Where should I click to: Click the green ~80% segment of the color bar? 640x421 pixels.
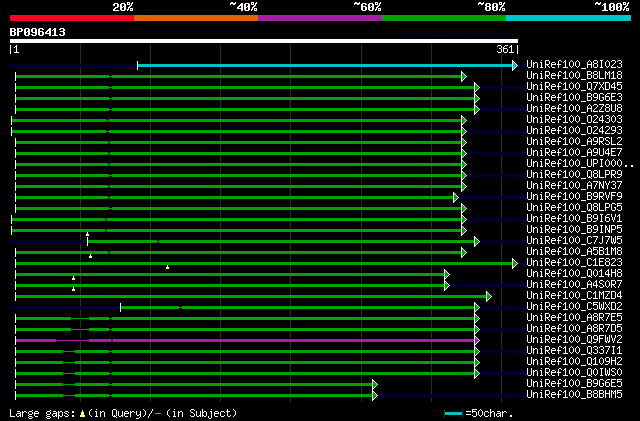444,18
